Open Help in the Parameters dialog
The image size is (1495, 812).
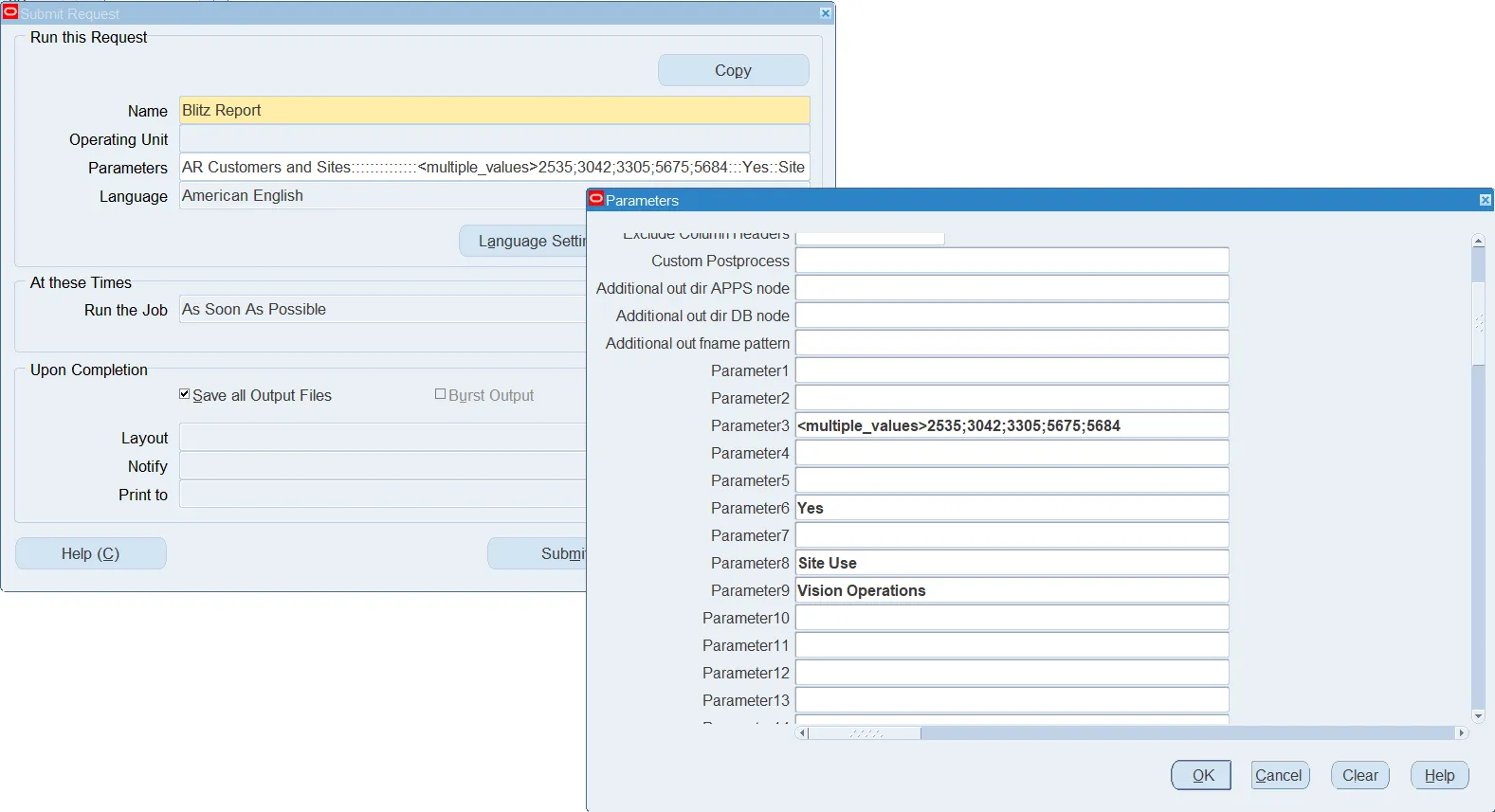tap(1440, 775)
